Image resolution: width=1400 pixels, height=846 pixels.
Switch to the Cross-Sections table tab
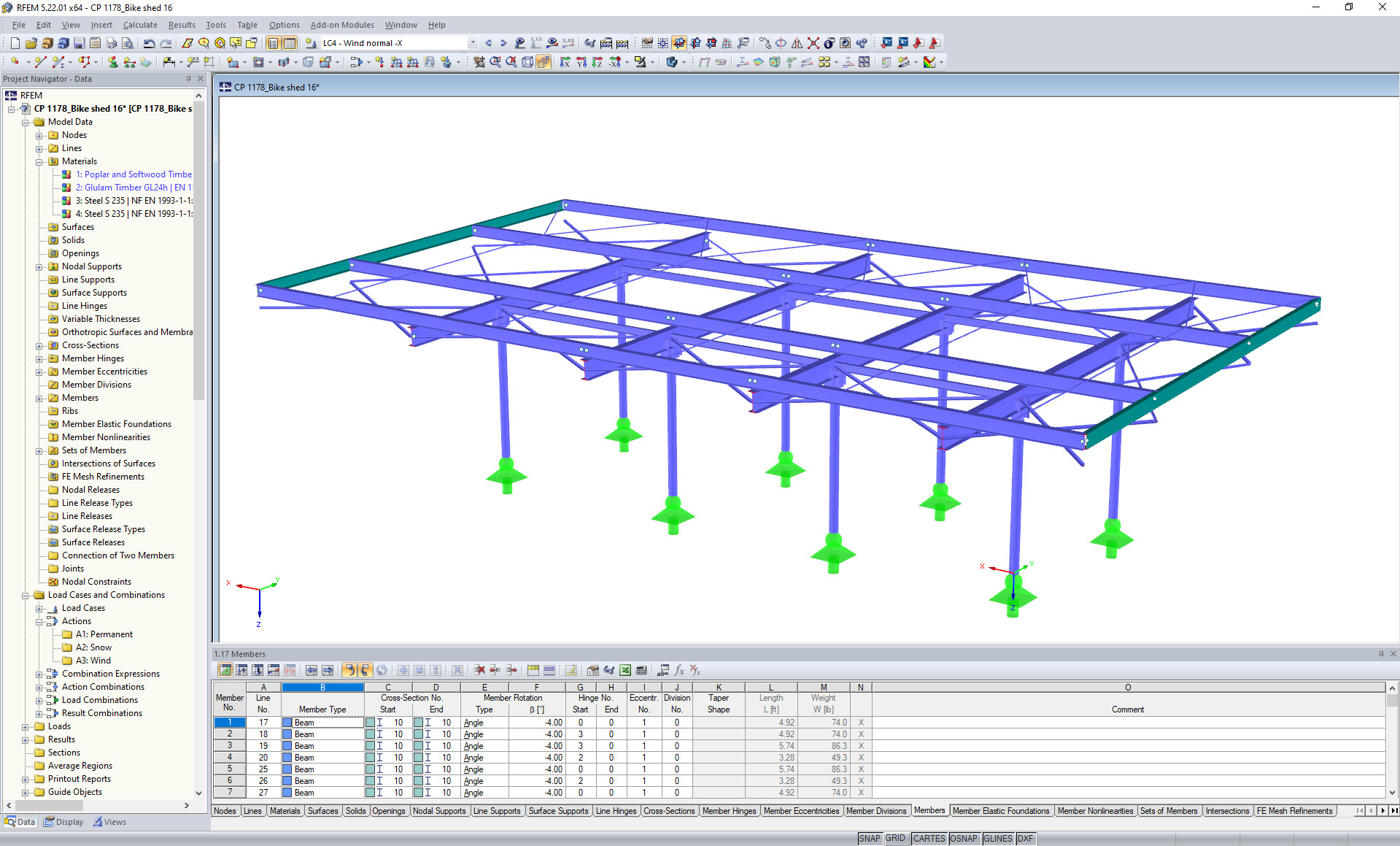(669, 810)
